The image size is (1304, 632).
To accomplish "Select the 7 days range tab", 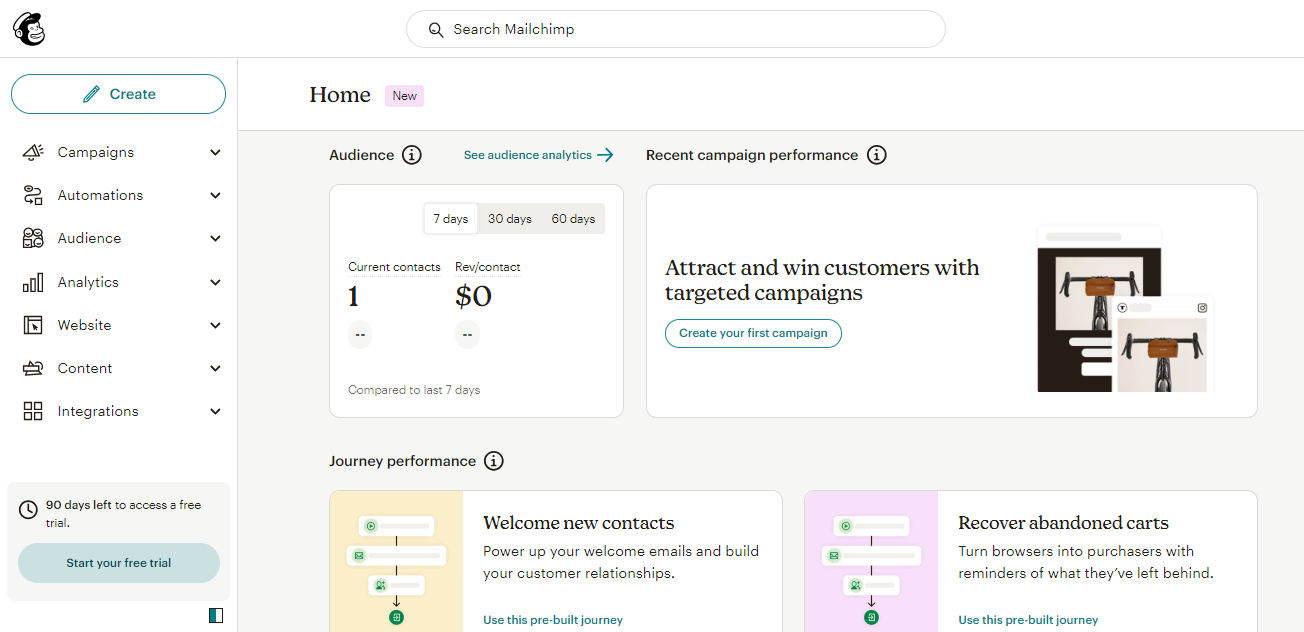I will [x=451, y=219].
